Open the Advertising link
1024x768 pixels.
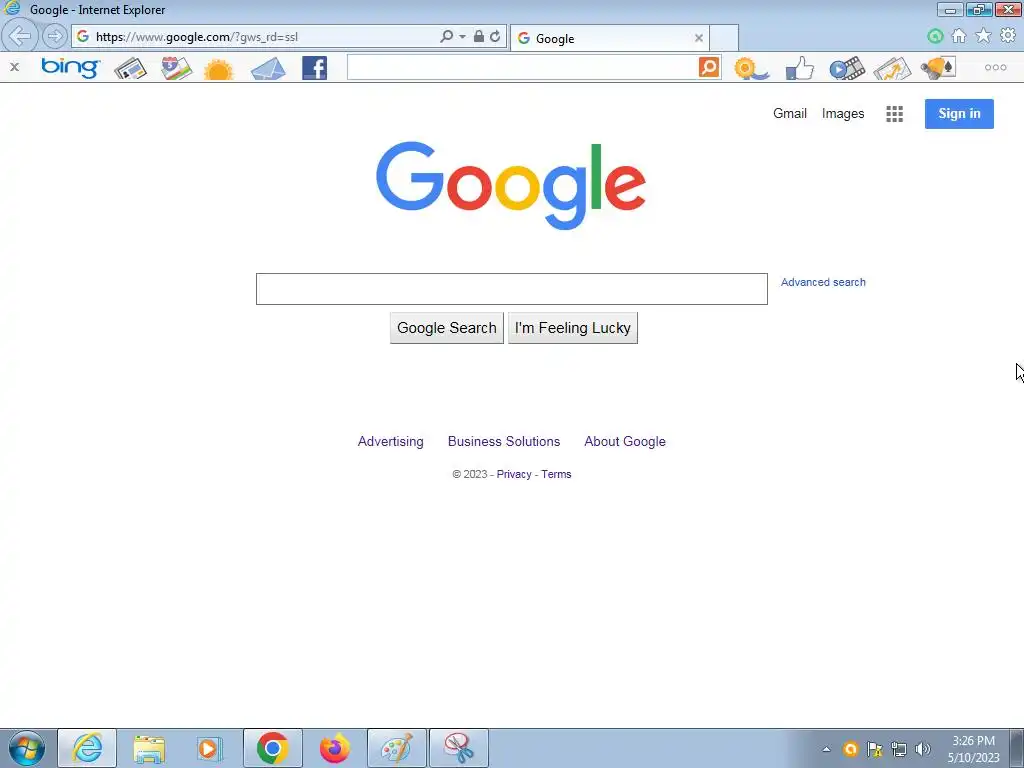point(391,441)
